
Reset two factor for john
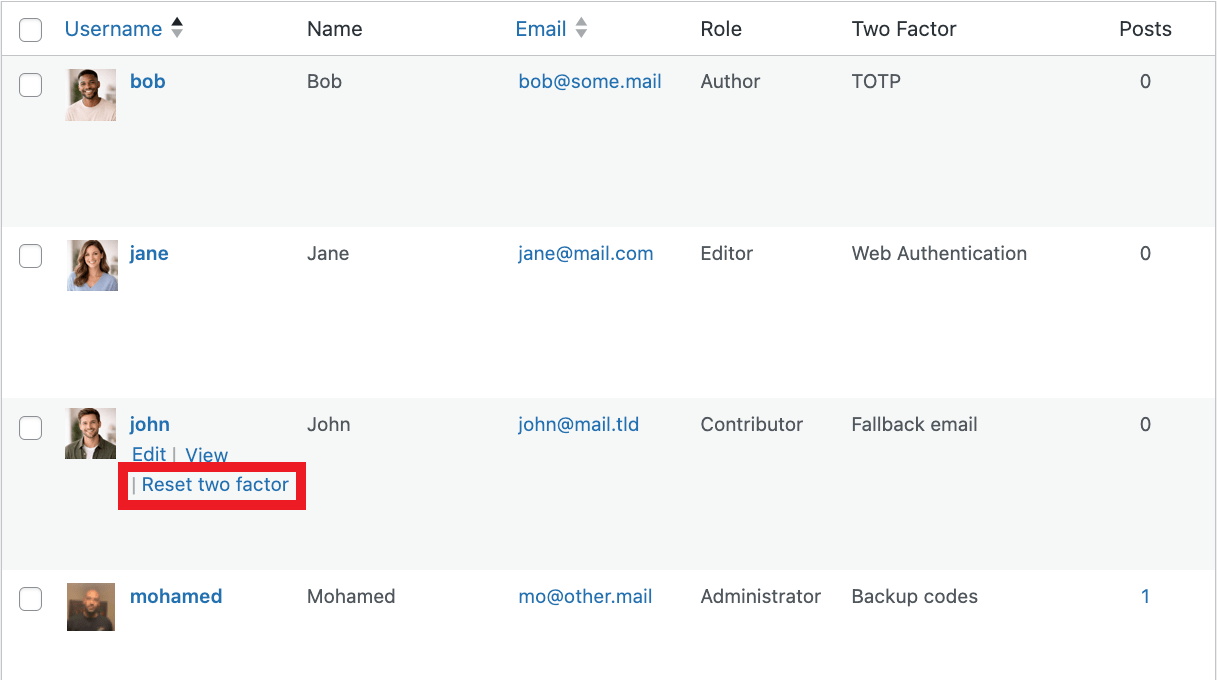217,484
